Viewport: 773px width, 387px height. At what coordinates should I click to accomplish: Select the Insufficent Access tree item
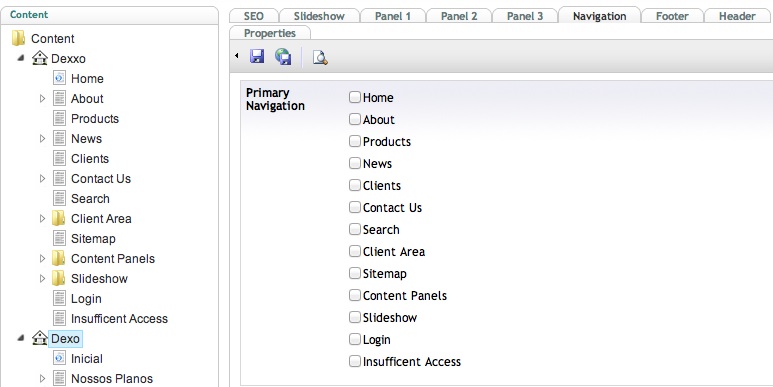[x=119, y=318]
